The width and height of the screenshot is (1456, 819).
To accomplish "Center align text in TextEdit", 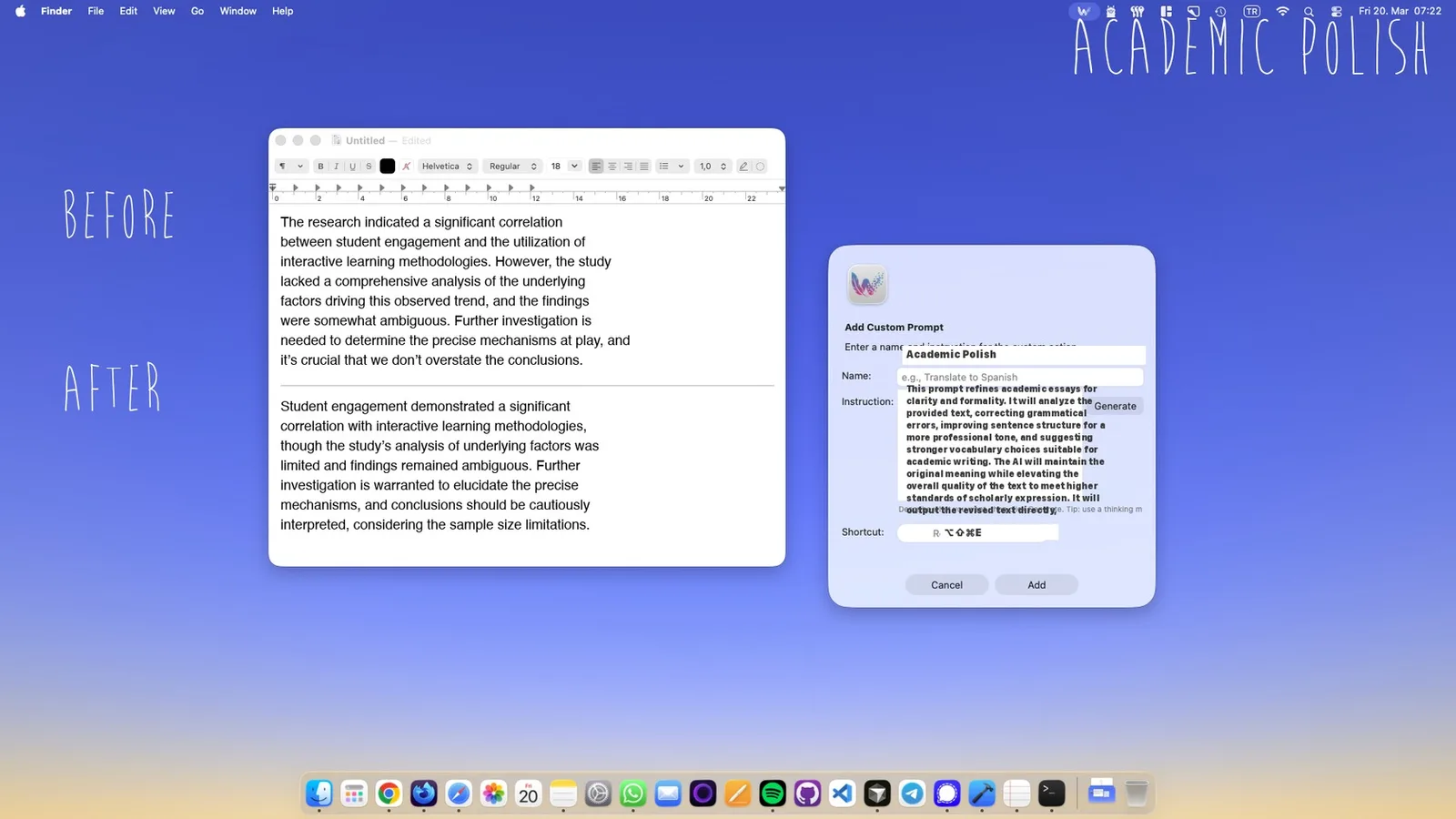I will point(612,167).
